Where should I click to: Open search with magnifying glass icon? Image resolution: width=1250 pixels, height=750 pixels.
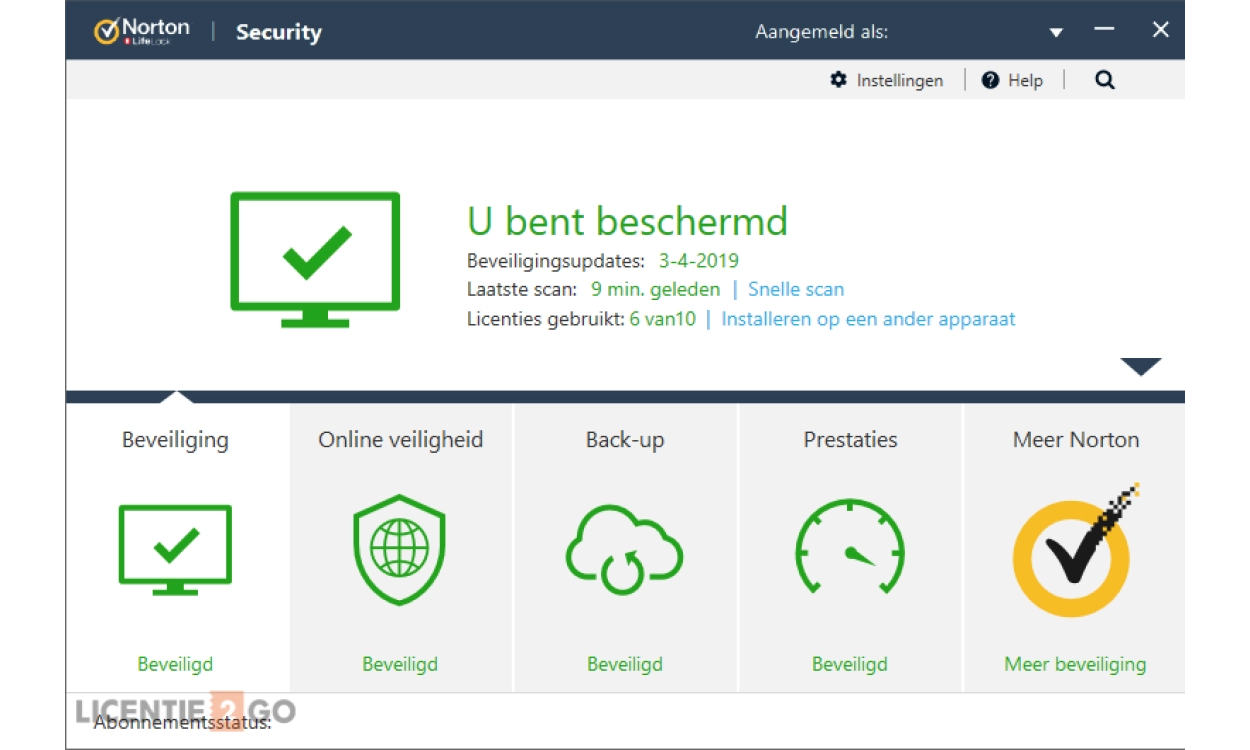1104,80
